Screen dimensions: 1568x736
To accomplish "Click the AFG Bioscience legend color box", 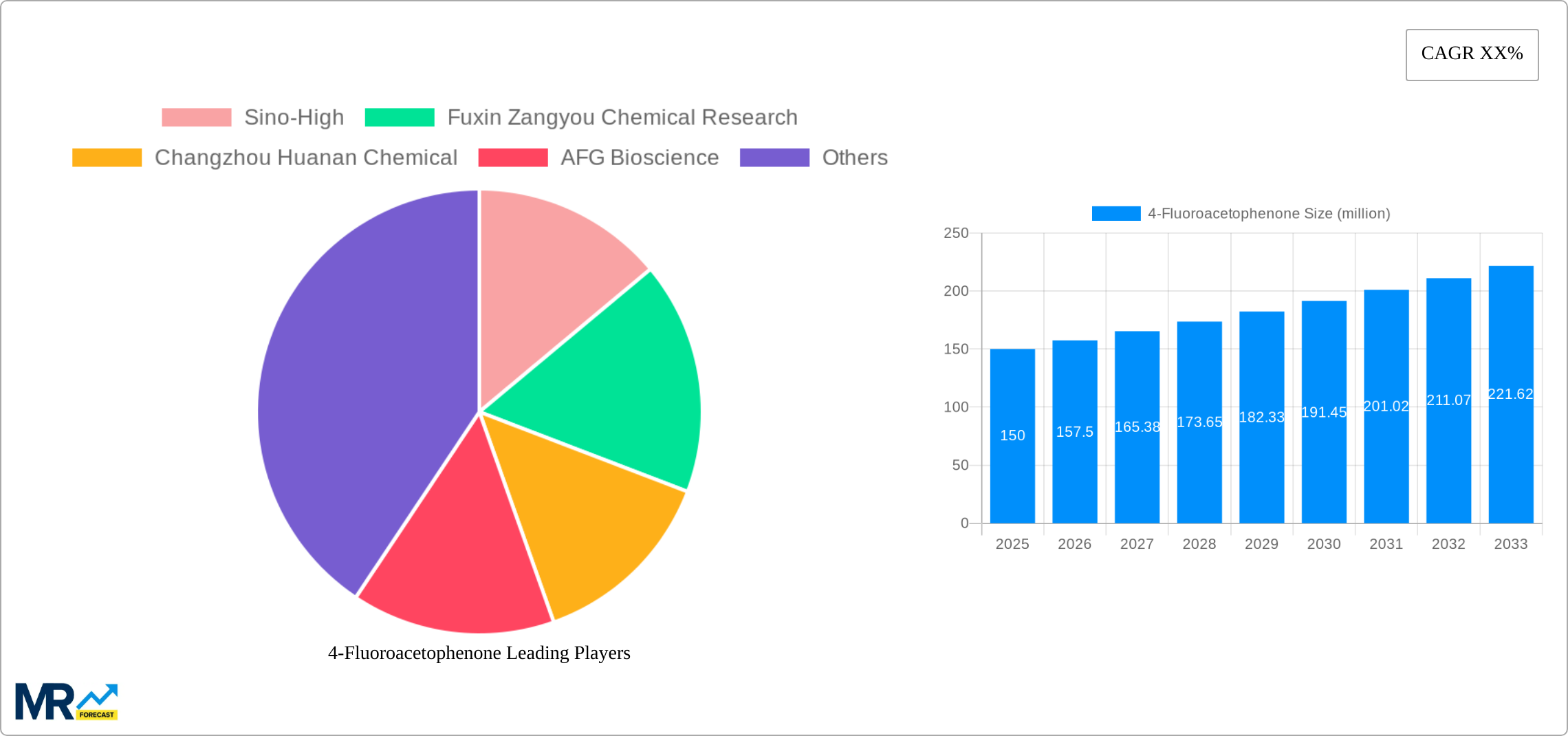I will click(514, 158).
